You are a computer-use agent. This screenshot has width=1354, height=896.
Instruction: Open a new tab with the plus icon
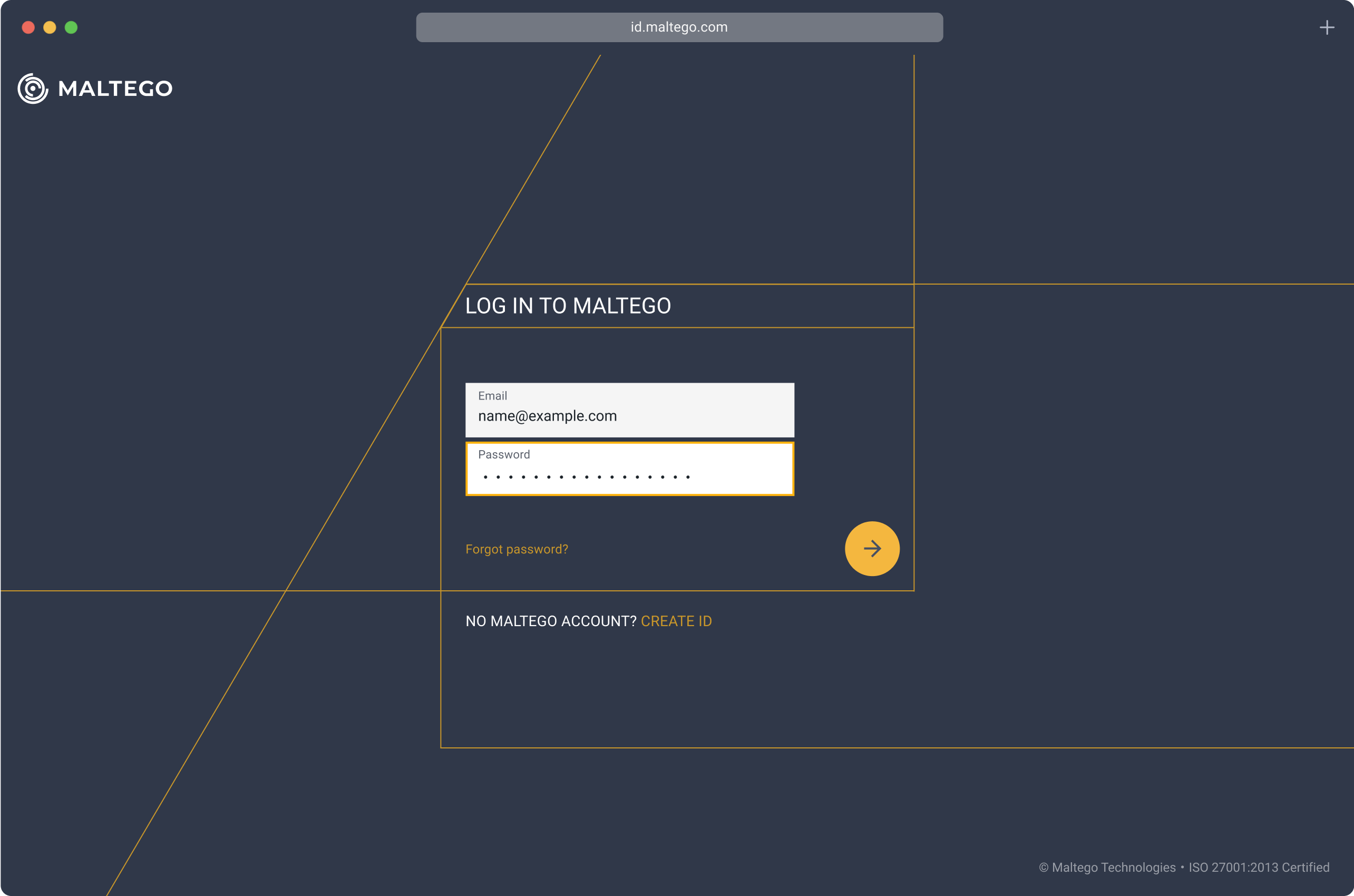(x=1327, y=27)
